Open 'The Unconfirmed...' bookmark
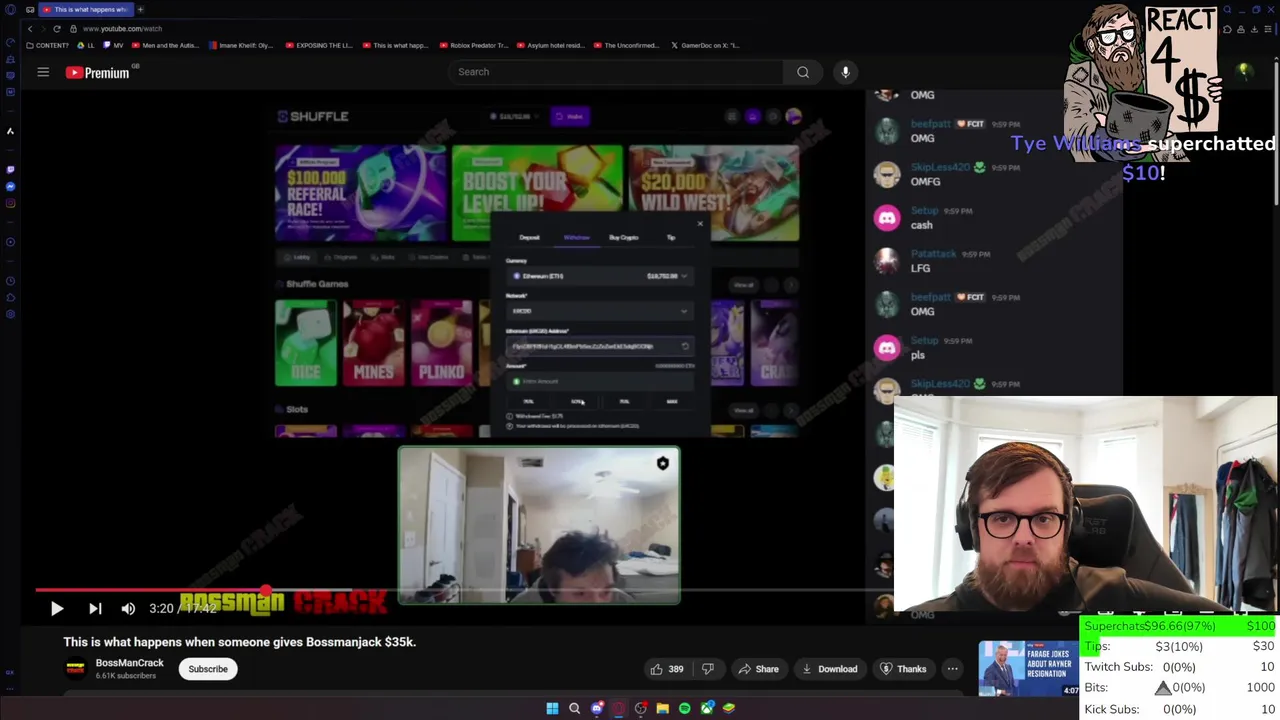This screenshot has width=1280, height=720. pos(626,45)
